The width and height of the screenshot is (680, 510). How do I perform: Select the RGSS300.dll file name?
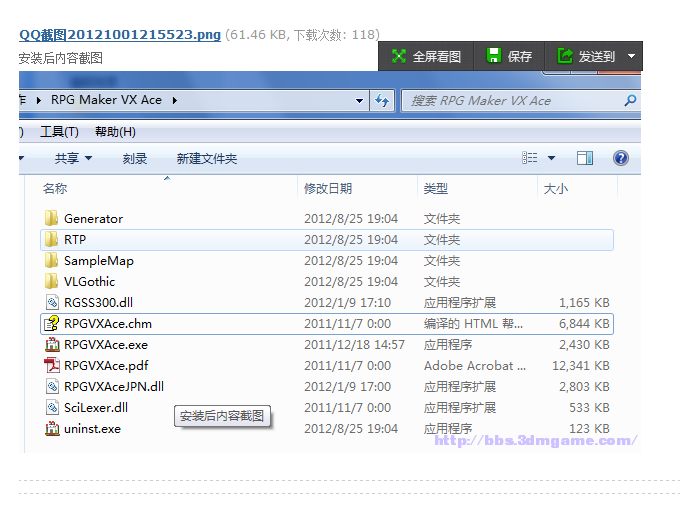(98, 302)
